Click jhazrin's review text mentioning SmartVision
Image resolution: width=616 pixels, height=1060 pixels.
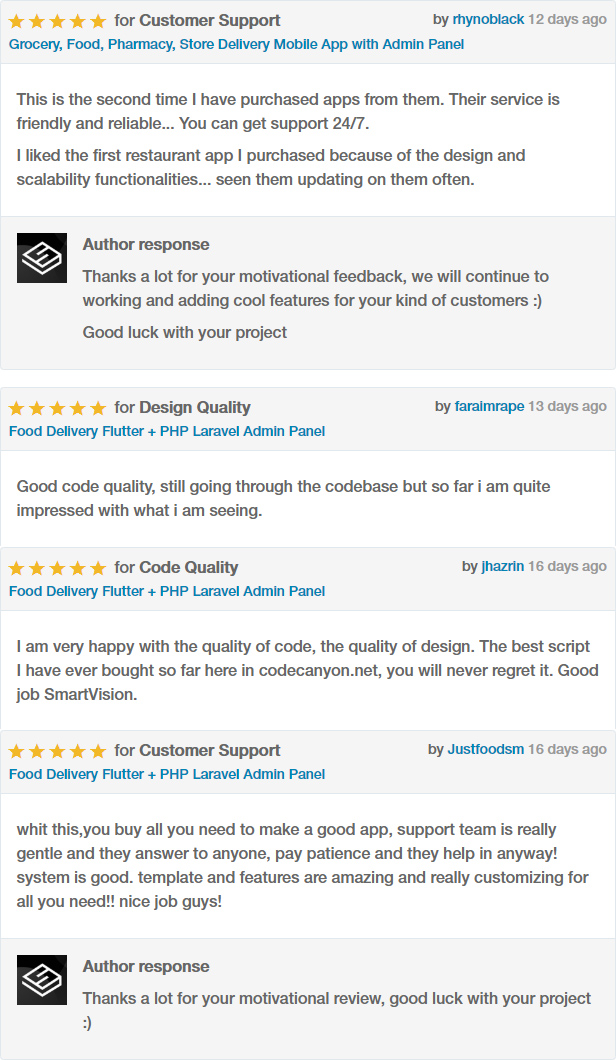(x=307, y=670)
